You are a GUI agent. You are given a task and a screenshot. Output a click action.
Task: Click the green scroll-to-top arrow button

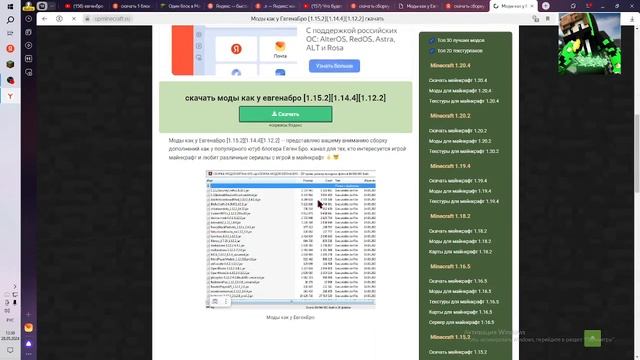(x=592, y=338)
